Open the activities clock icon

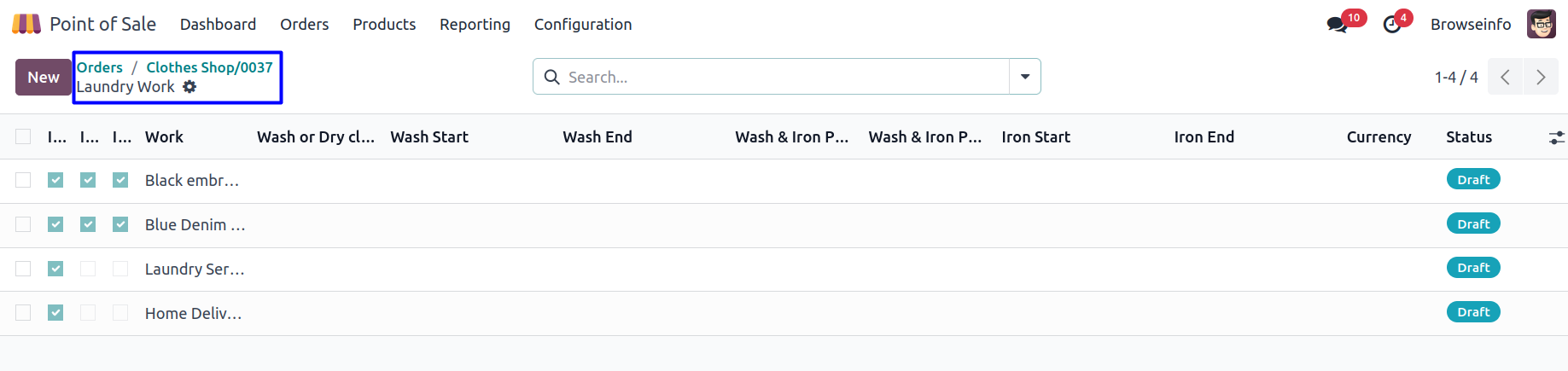tap(1392, 25)
